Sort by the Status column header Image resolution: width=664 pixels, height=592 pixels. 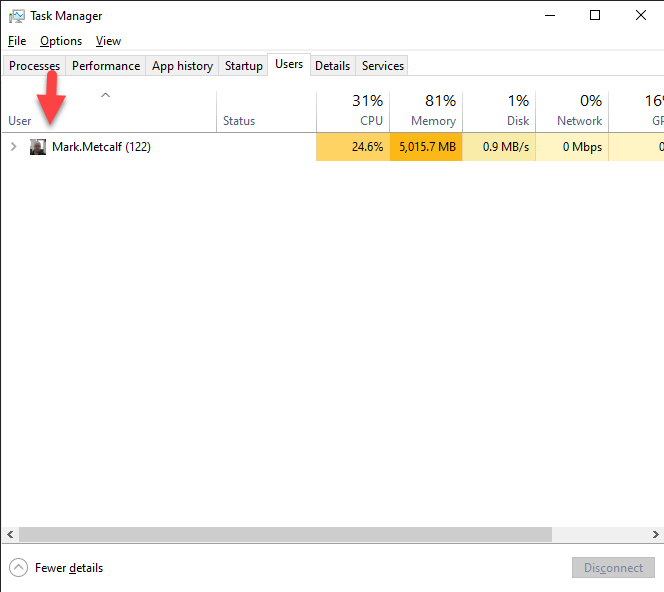point(266,111)
